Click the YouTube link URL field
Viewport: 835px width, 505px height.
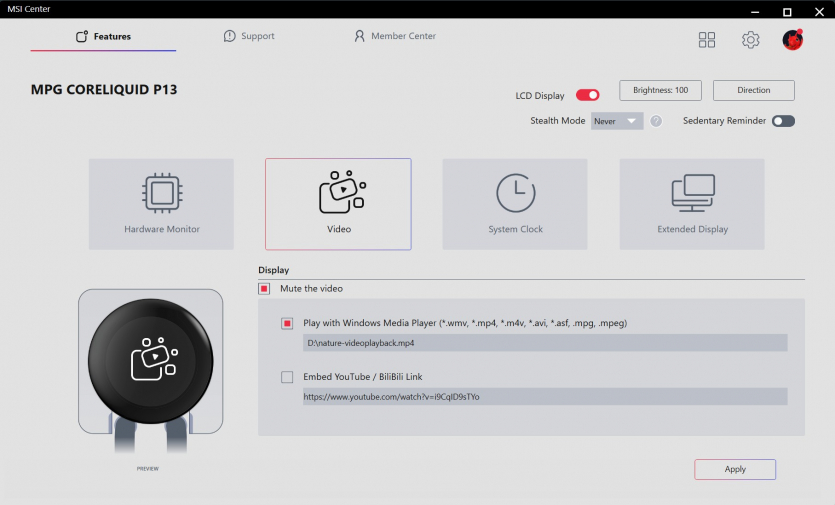(x=545, y=397)
